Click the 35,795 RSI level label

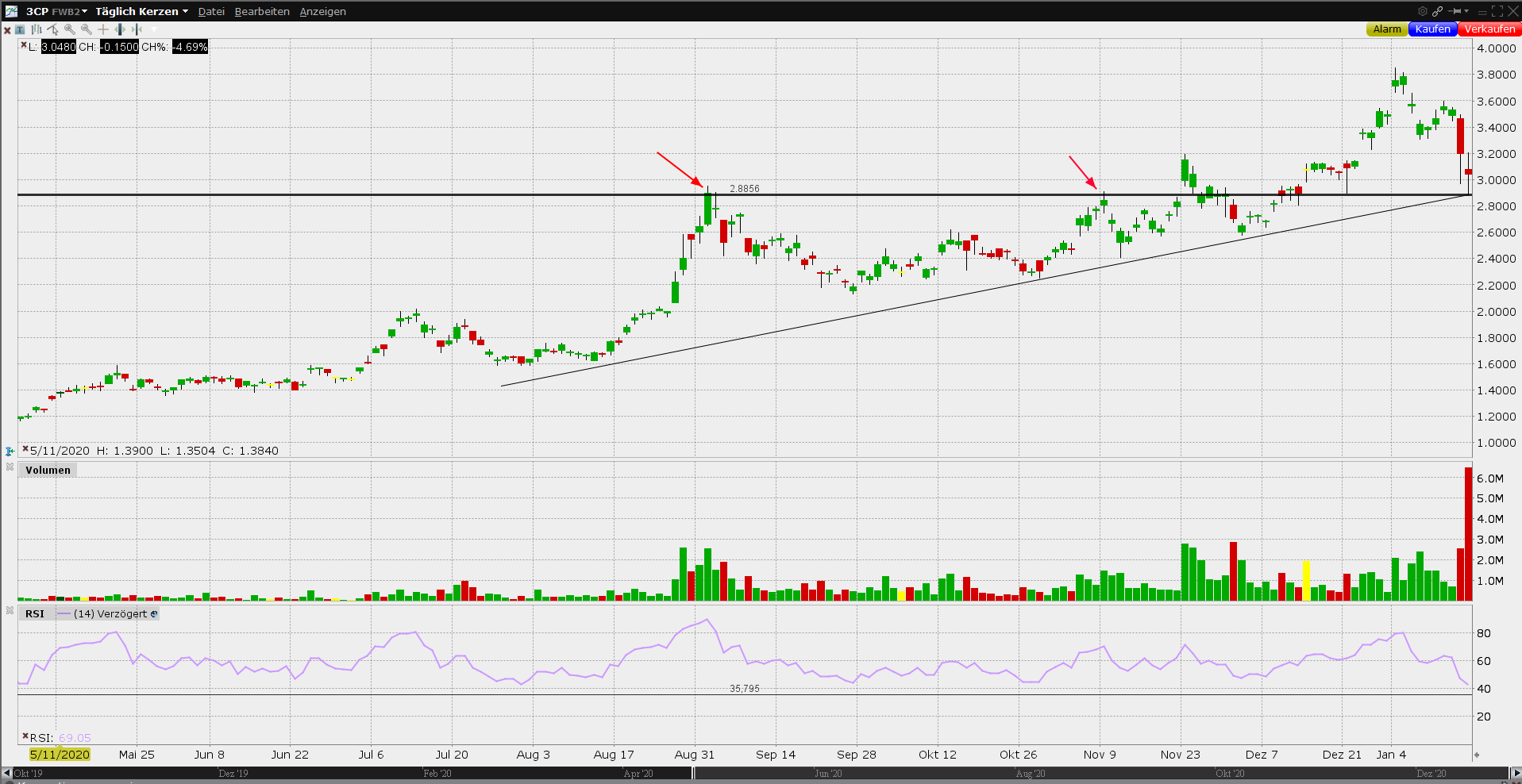(745, 689)
